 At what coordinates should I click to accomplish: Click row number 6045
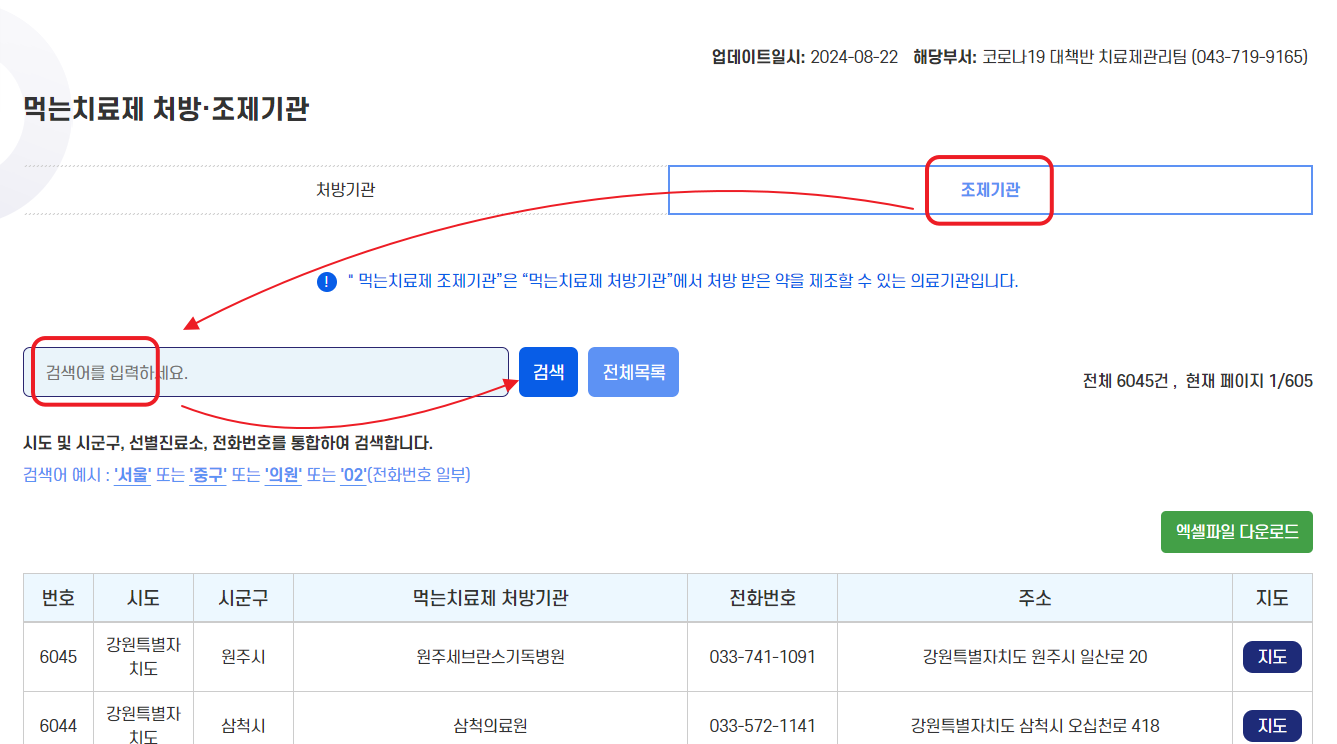pyautogui.click(x=58, y=657)
